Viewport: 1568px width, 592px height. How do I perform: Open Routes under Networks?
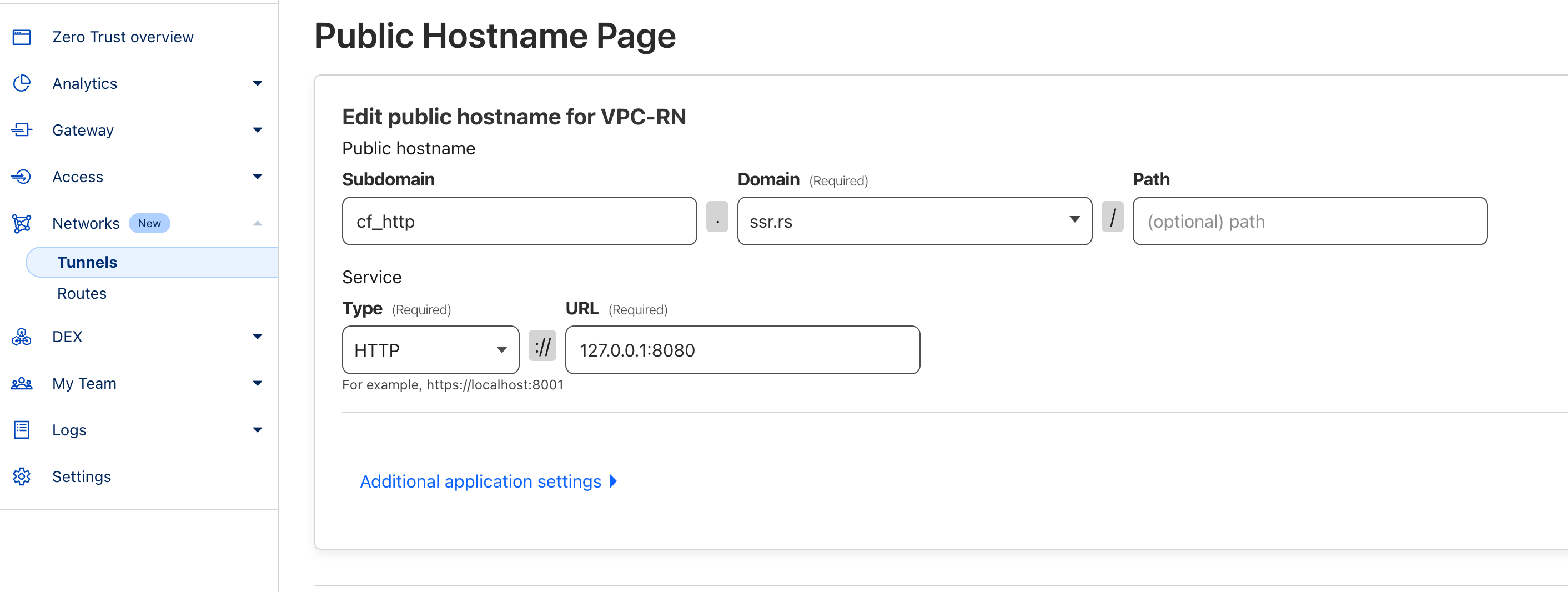pyautogui.click(x=82, y=294)
